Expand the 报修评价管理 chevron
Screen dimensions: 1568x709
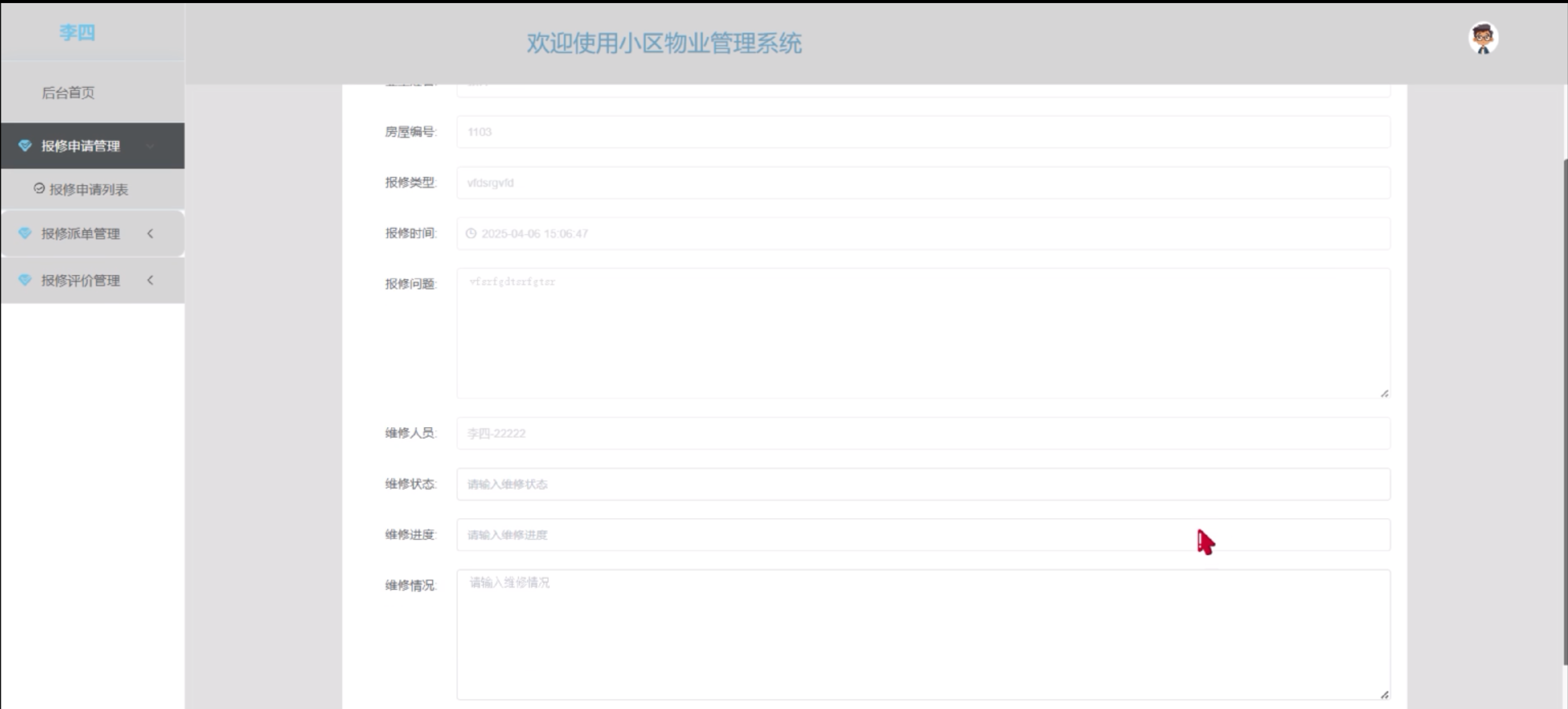tap(150, 280)
